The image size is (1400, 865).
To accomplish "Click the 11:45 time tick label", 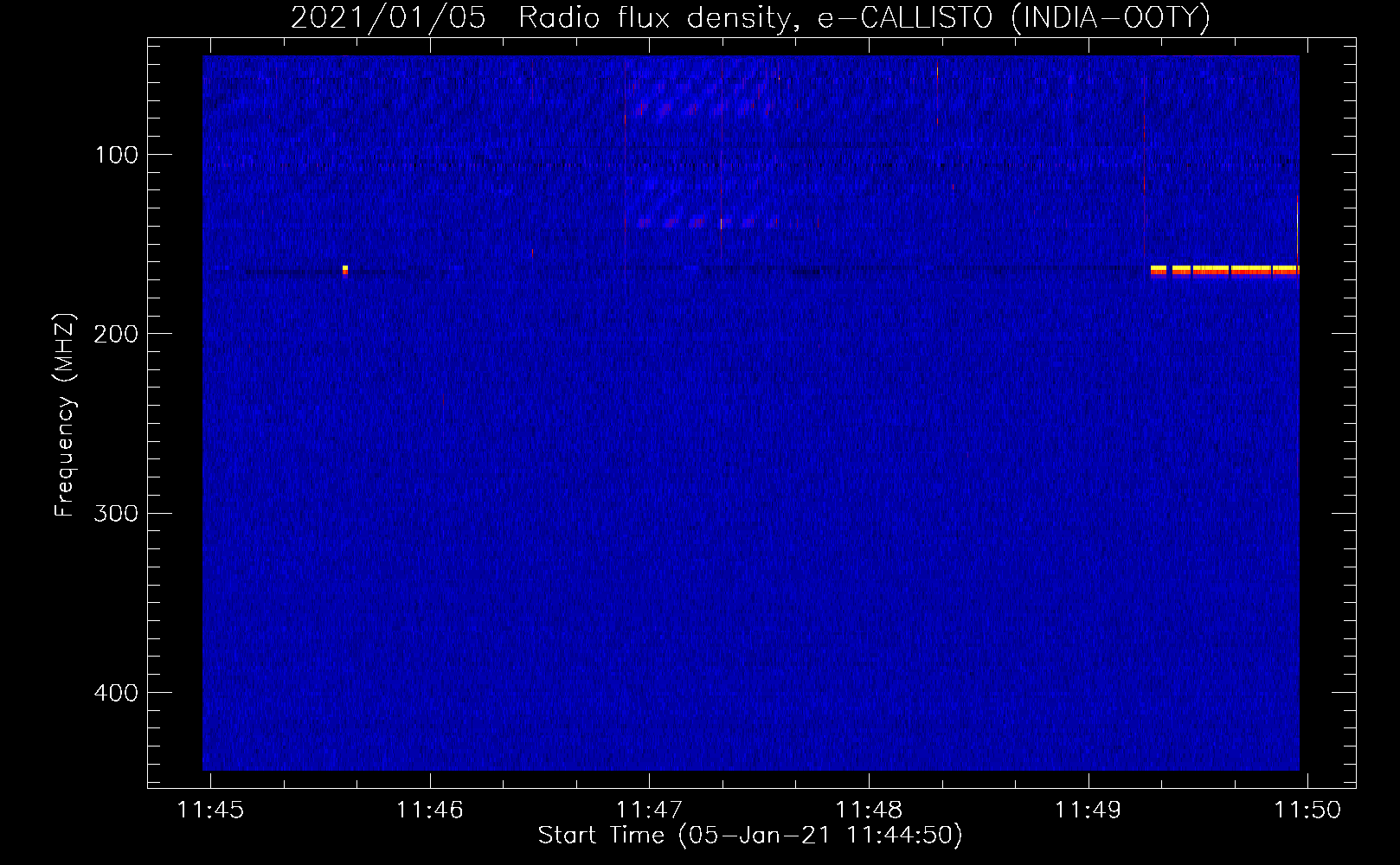I will pos(210,810).
